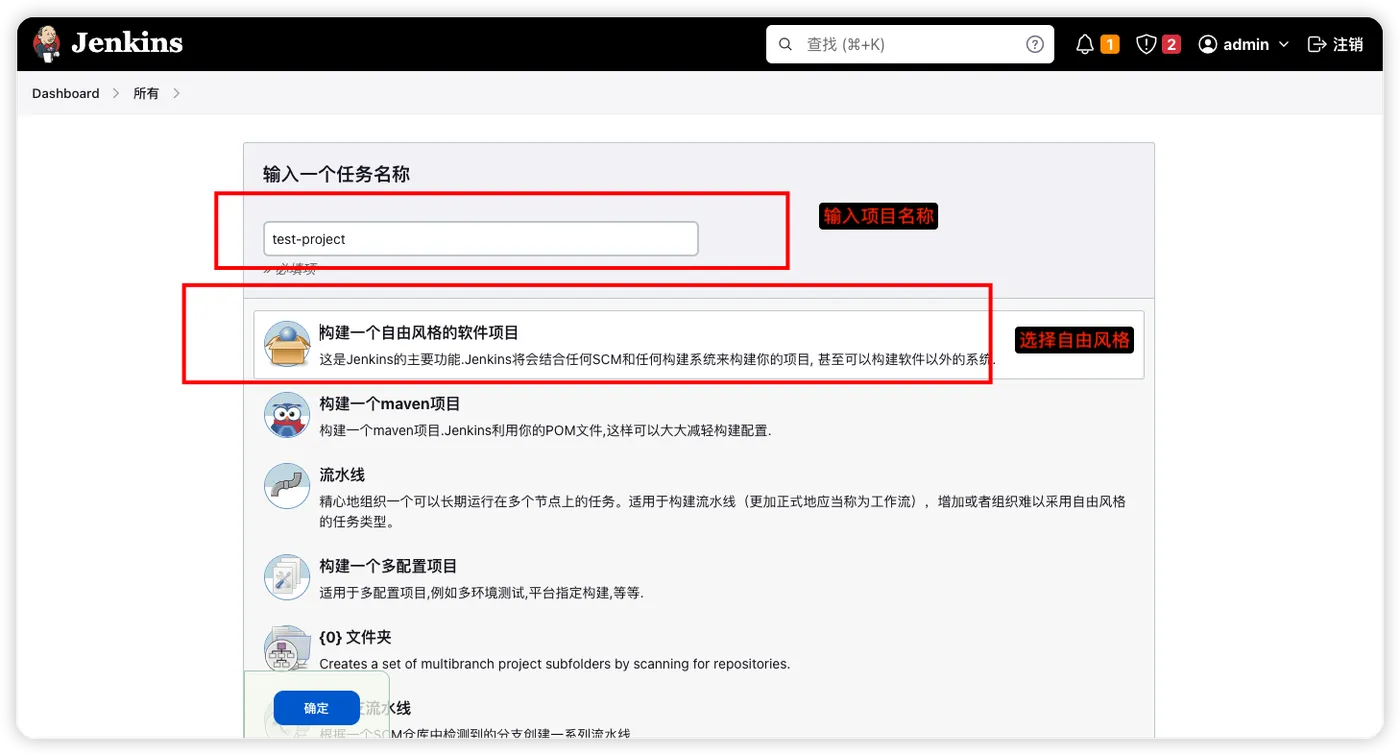
Task: Click the description 'Creates a set of multibranch project subfolders'
Action: click(x=554, y=663)
